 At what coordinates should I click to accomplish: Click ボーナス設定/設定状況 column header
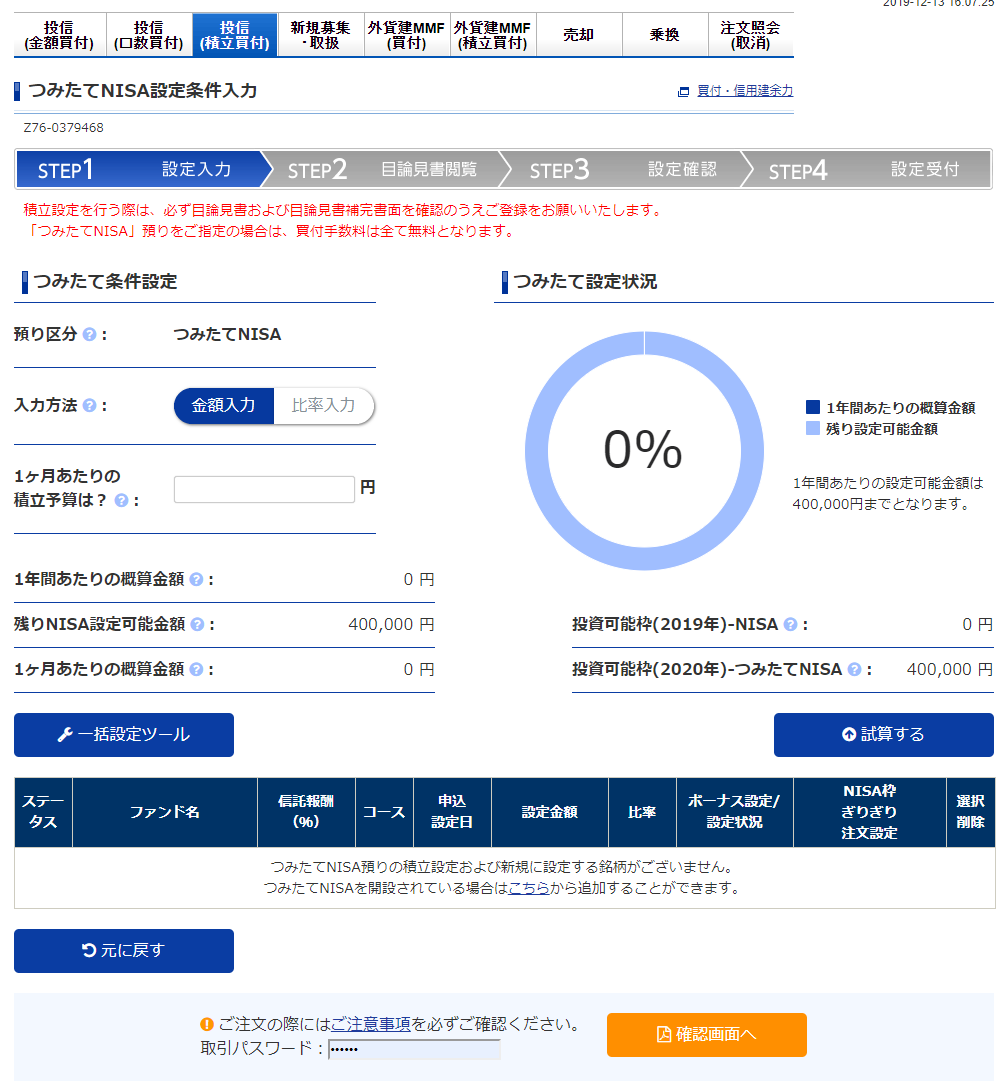coord(735,812)
